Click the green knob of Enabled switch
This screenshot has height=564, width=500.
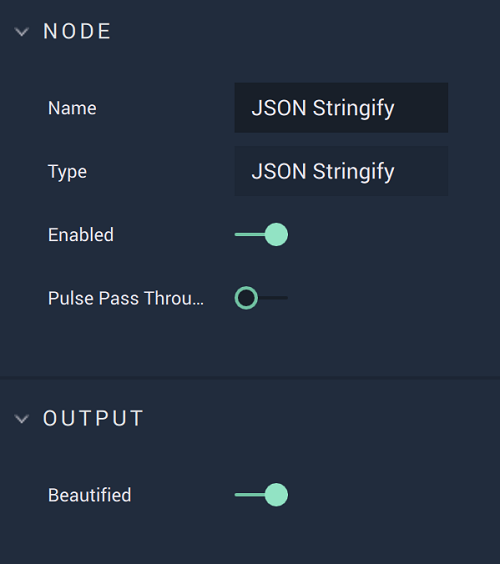pos(276,235)
